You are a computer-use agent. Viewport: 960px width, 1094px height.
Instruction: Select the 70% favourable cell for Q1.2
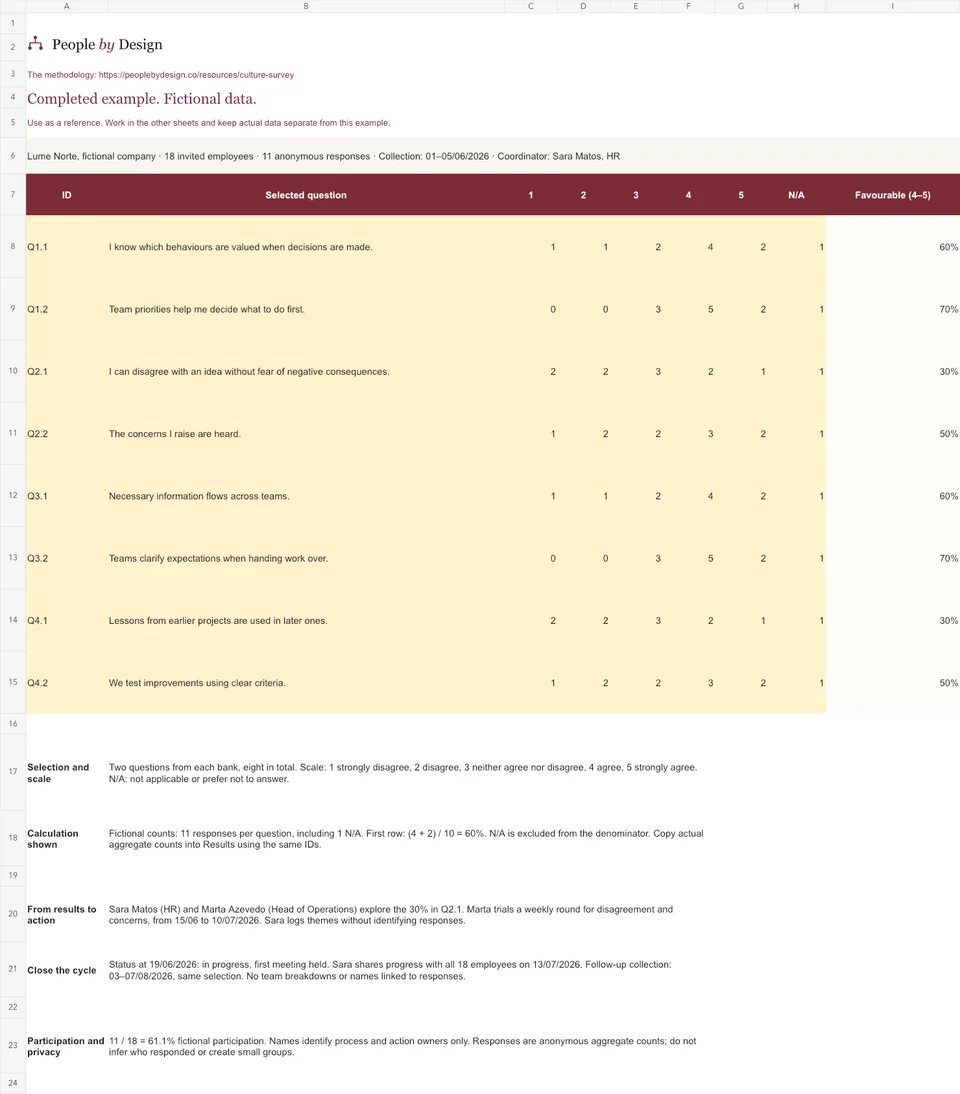pos(892,309)
